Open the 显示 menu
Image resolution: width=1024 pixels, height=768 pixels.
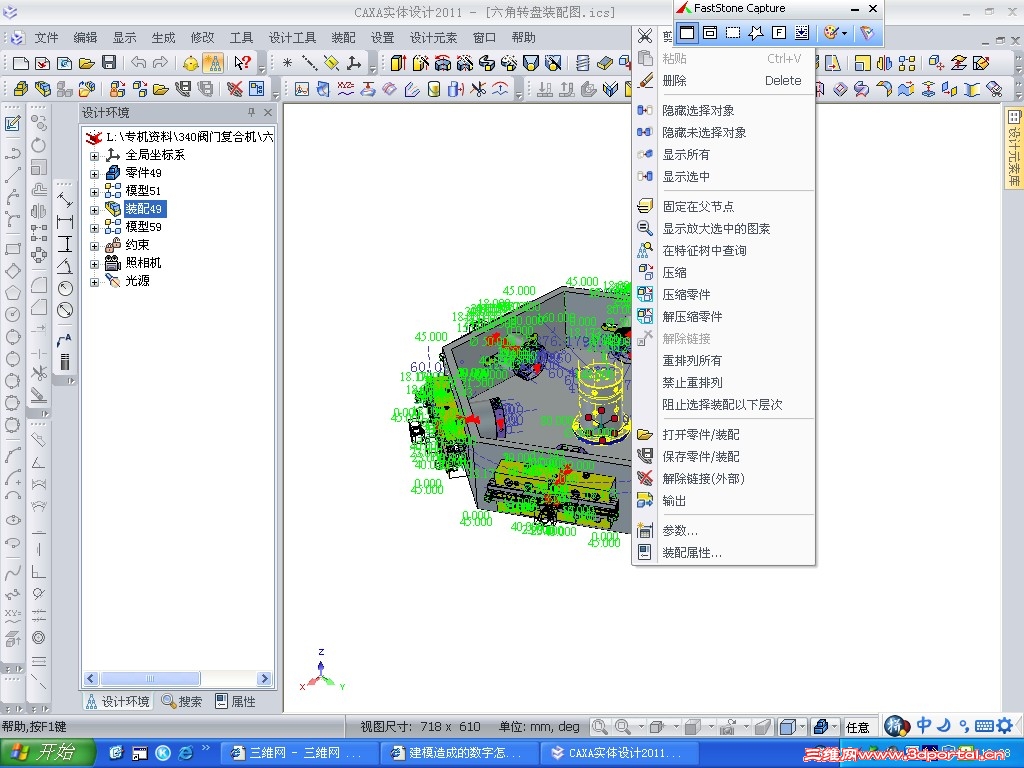coord(124,38)
